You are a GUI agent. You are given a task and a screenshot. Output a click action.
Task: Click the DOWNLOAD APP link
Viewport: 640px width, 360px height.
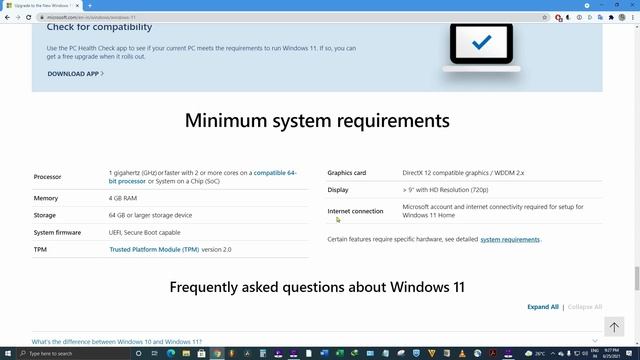pyautogui.click(x=76, y=74)
